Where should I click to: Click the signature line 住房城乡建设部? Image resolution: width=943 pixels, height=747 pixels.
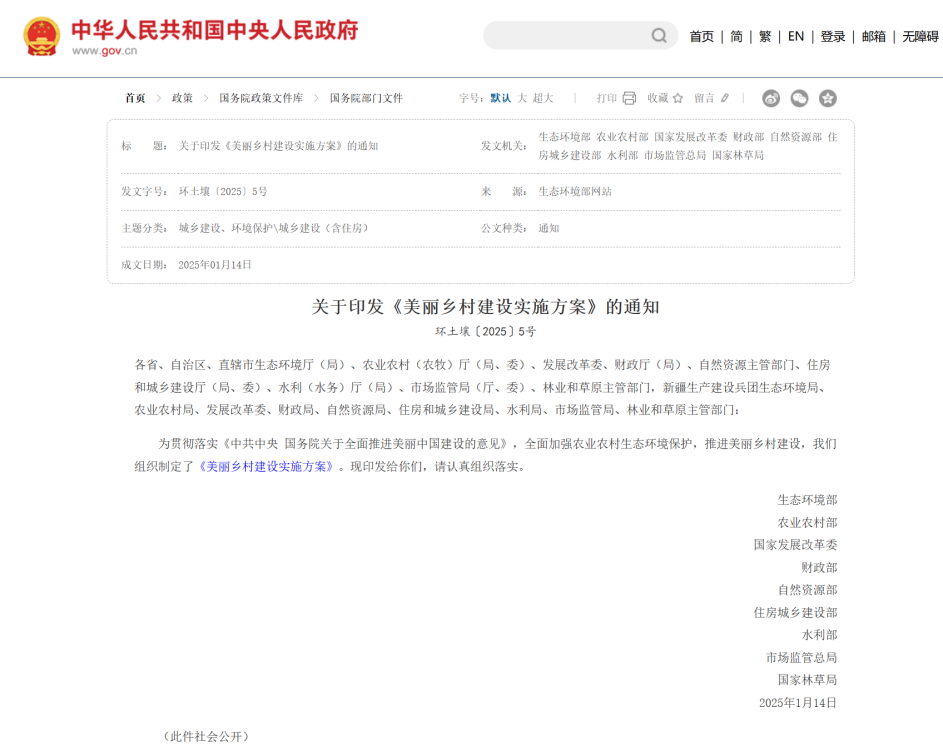[795, 613]
